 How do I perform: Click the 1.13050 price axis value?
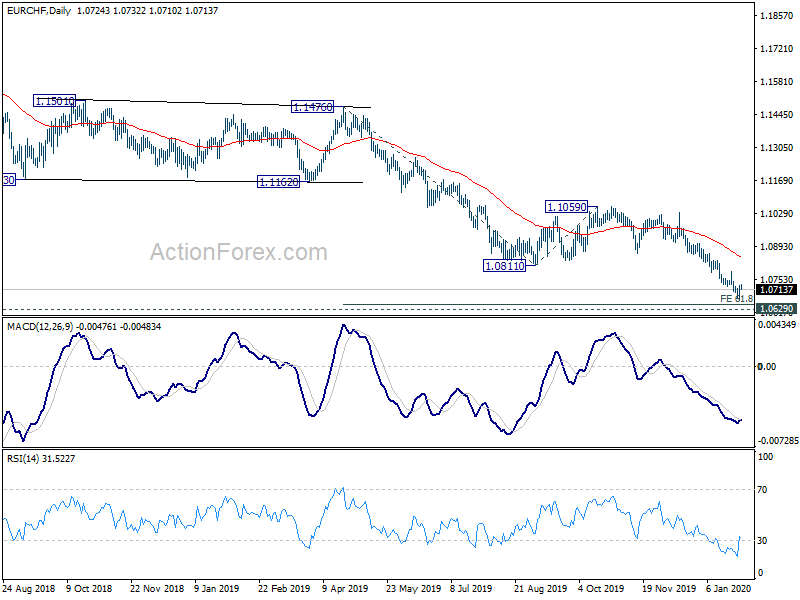[777, 147]
